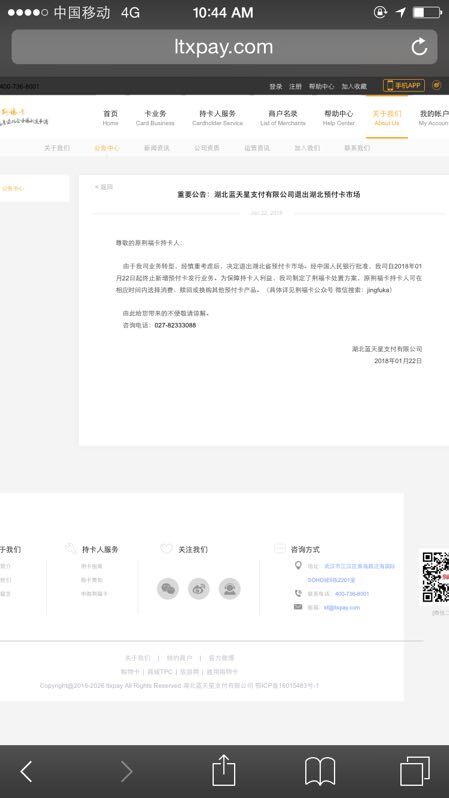Click the WeChat follow icon
Viewport: 449px width, 798px height.
click(167, 589)
